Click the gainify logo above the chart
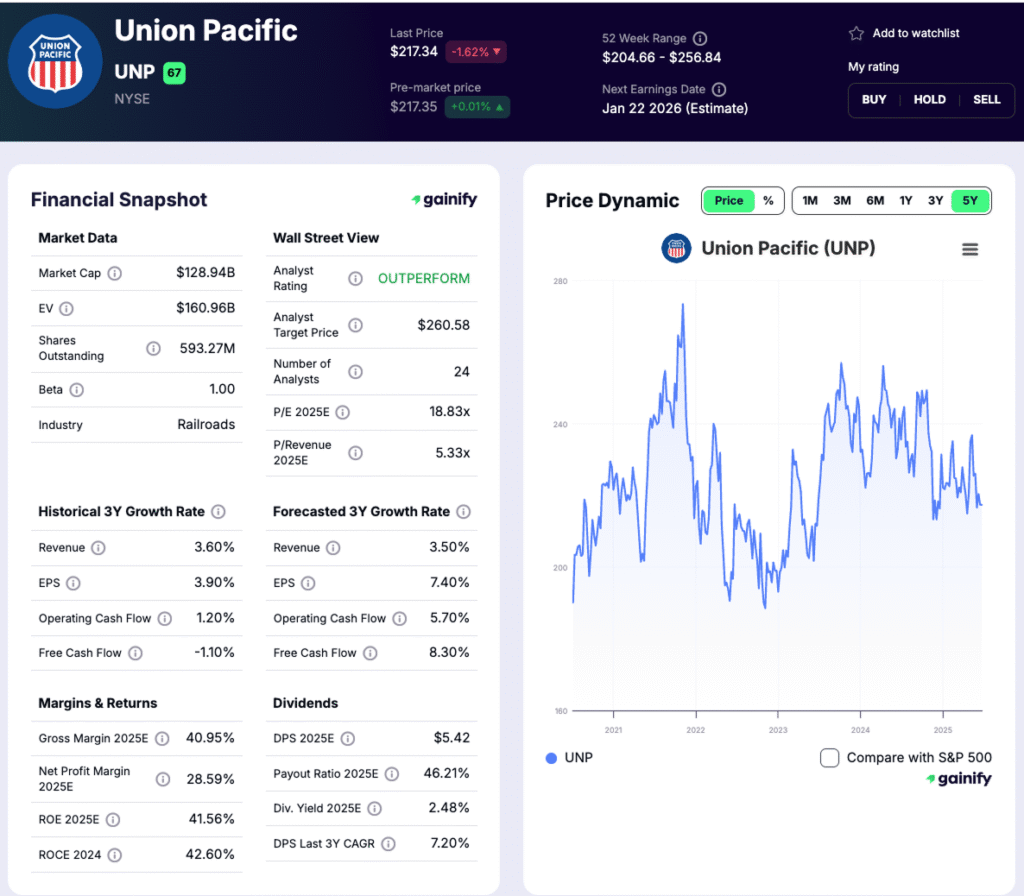This screenshot has width=1024, height=896. [443, 199]
